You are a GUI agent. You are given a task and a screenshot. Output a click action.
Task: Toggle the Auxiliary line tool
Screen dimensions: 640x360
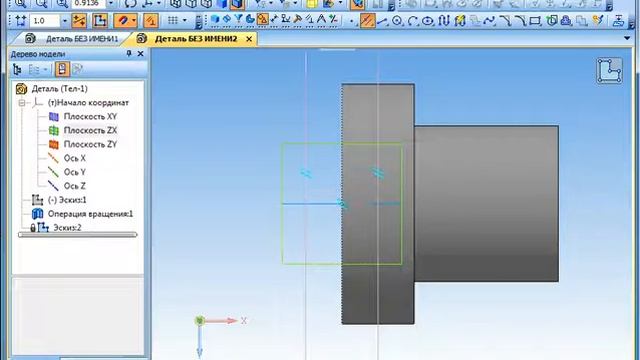tap(368, 20)
